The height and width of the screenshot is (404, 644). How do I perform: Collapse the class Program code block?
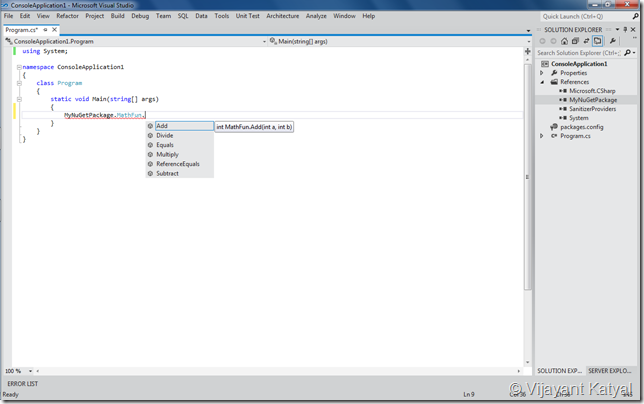pyautogui.click(x=19, y=83)
